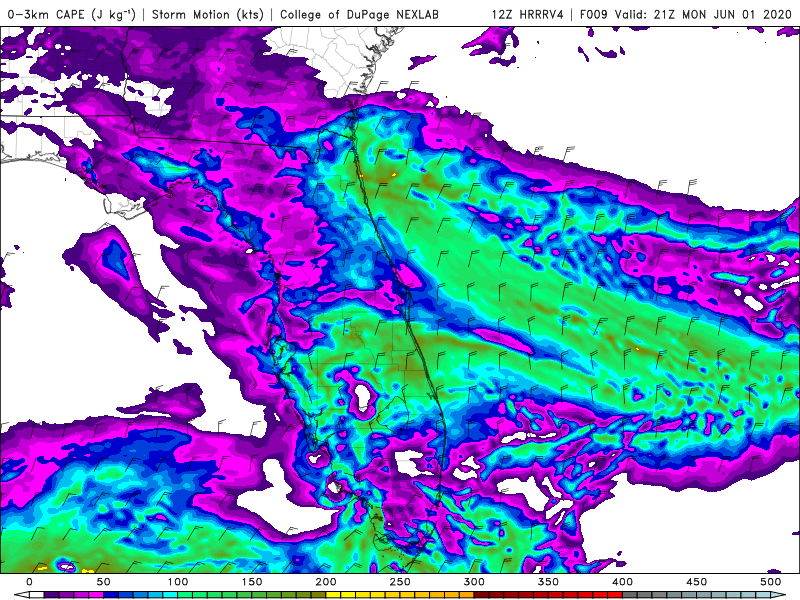800x600 pixels.
Task: Click the '0' label on the color scale
Action: click(30, 582)
